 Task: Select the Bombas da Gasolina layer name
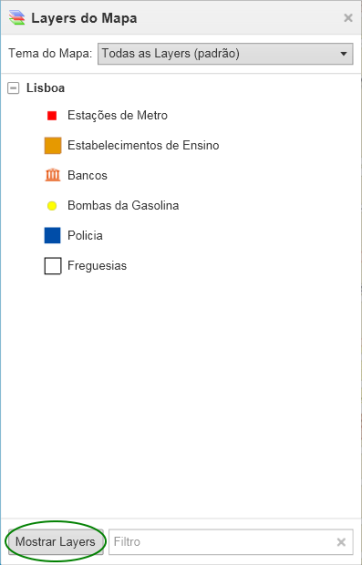coord(123,206)
